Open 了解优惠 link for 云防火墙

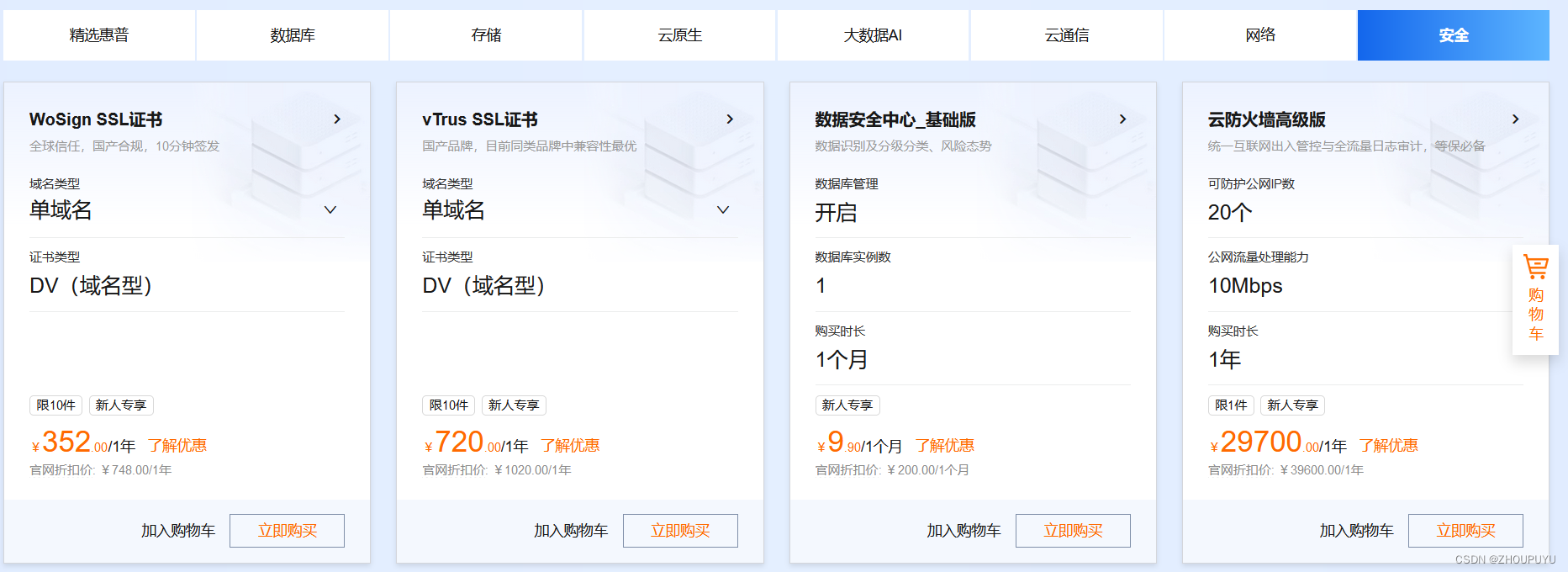(x=1389, y=446)
